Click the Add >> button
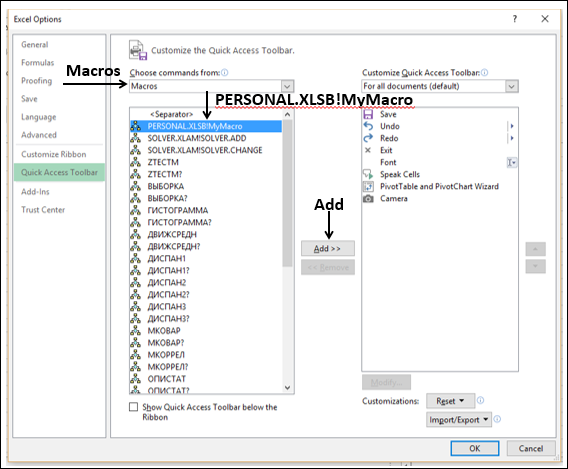Viewport: 568px width, 469px height. pos(327,249)
